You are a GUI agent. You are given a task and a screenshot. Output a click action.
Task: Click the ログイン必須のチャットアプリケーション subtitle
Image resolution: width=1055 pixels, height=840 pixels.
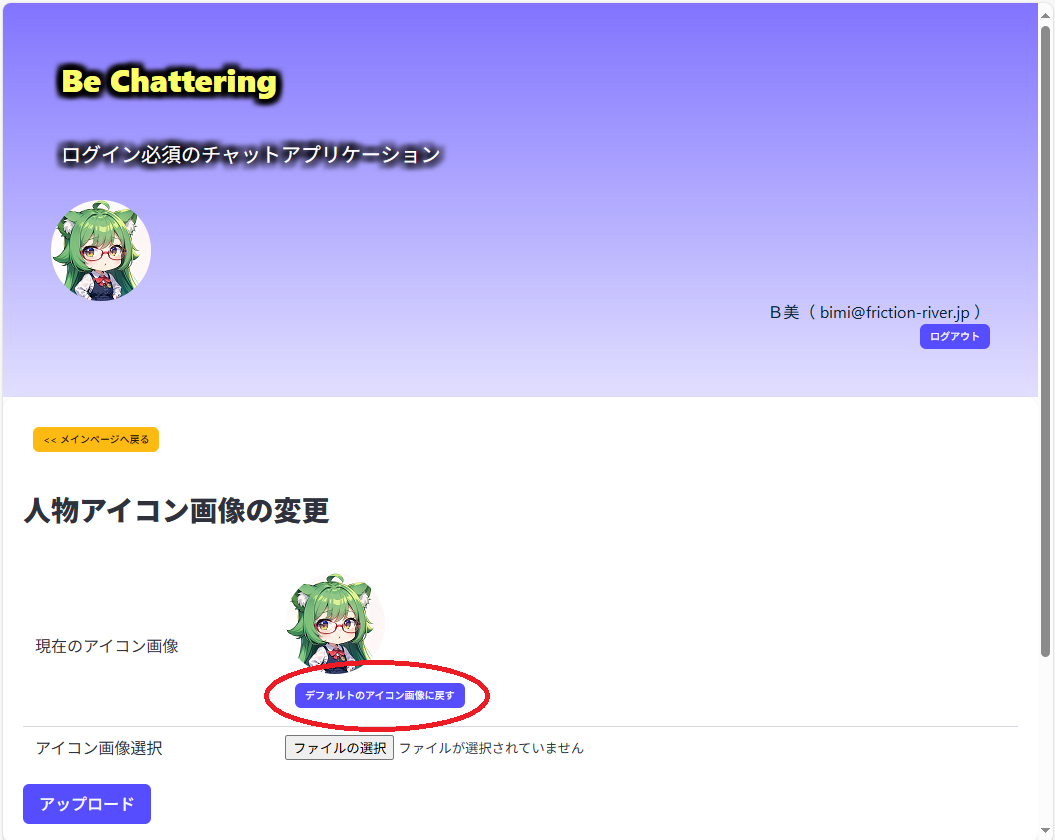(250, 155)
